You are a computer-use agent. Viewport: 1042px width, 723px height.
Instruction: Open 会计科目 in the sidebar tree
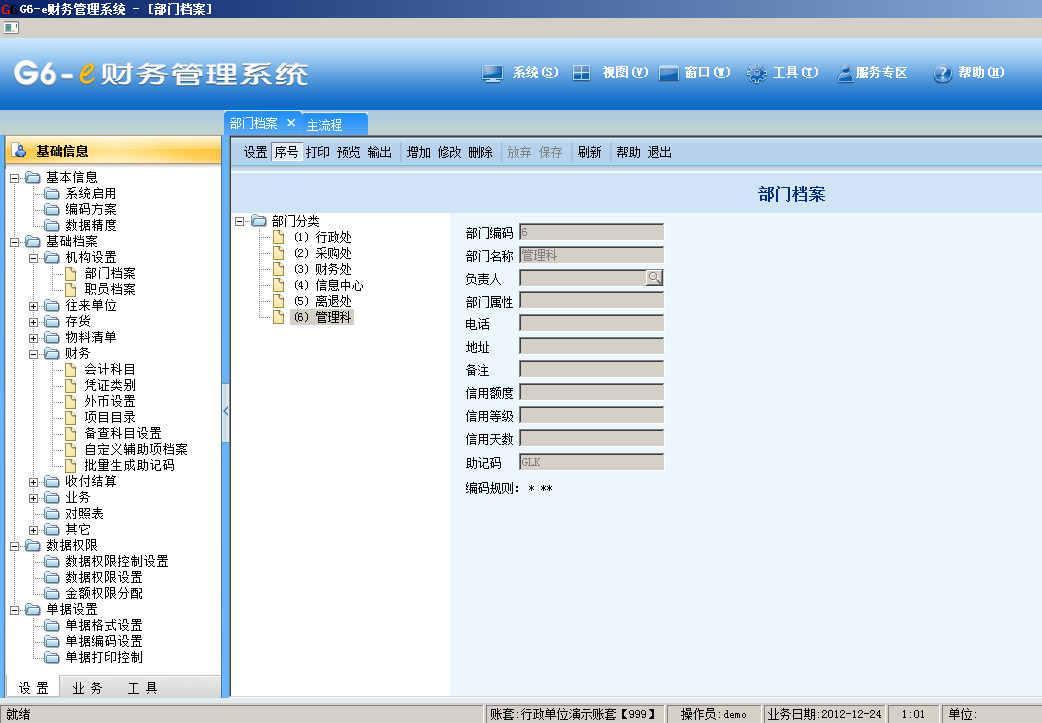click(x=110, y=370)
